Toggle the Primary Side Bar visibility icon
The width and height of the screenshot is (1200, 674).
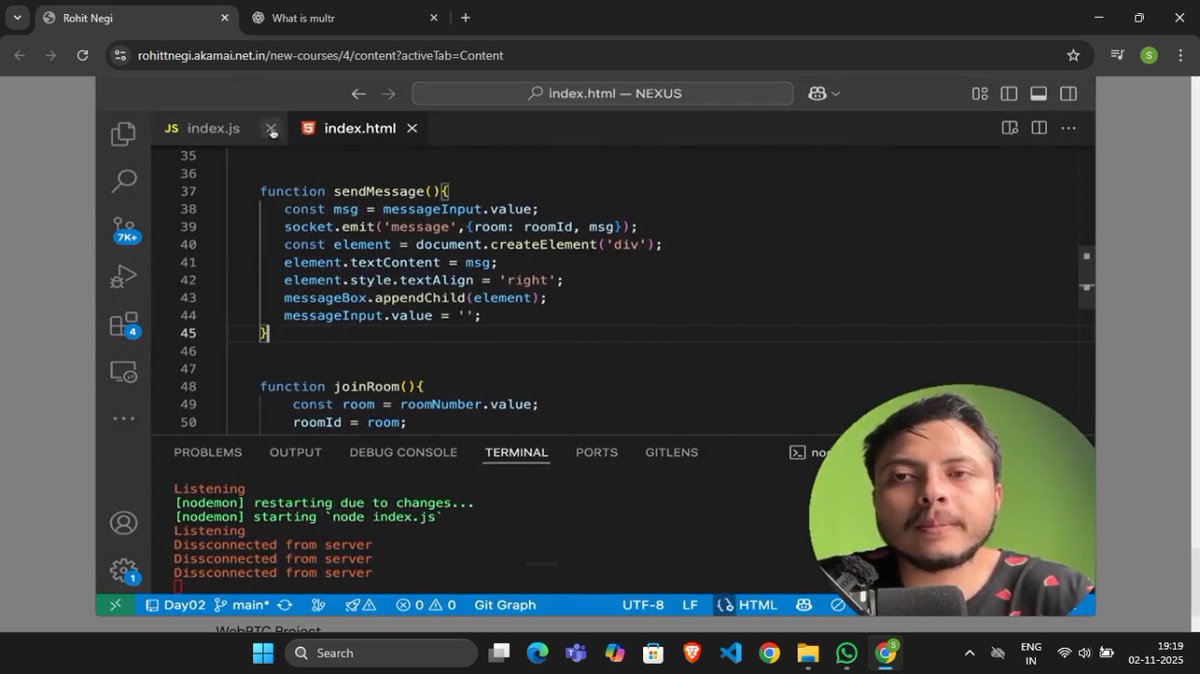1009,93
